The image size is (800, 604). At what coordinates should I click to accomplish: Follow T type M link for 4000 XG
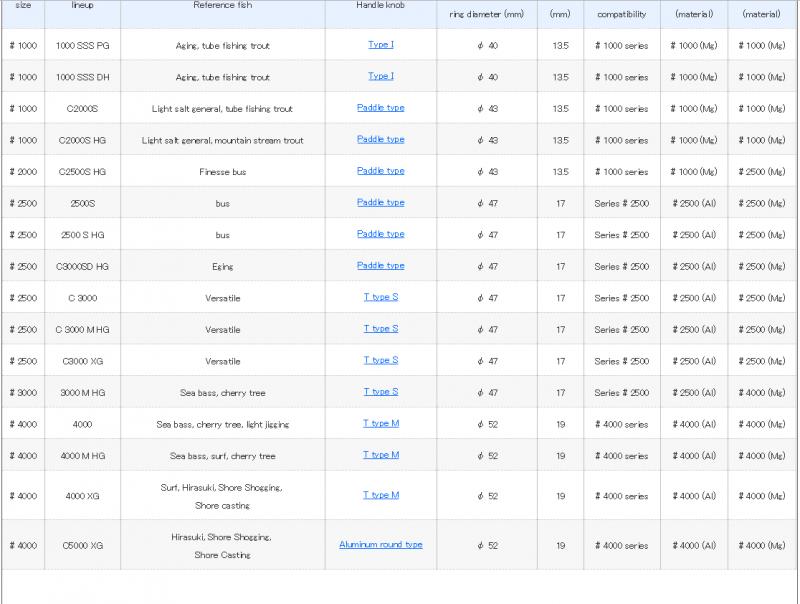[x=380, y=494]
